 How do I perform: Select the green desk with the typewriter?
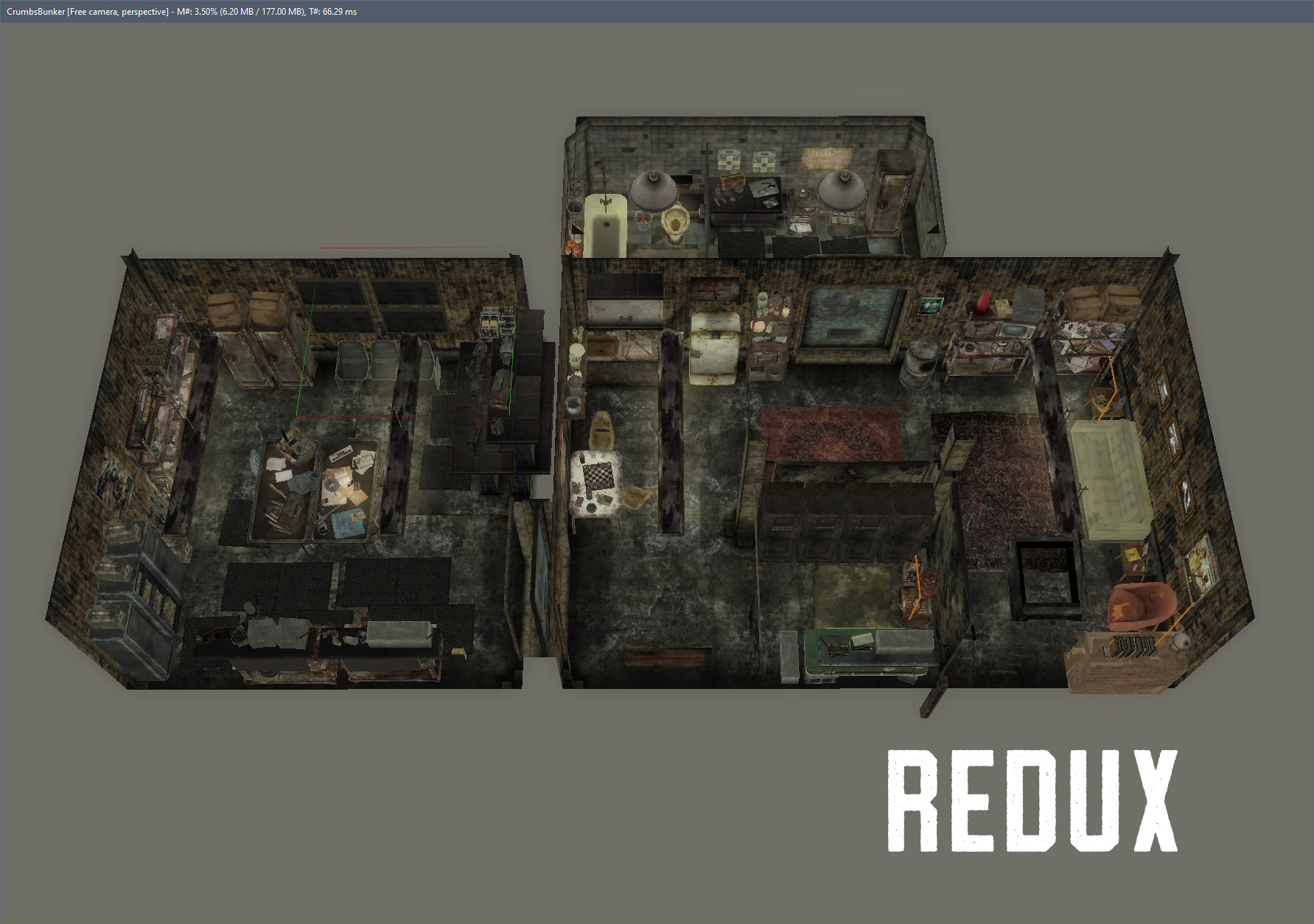pyautogui.click(x=867, y=654)
